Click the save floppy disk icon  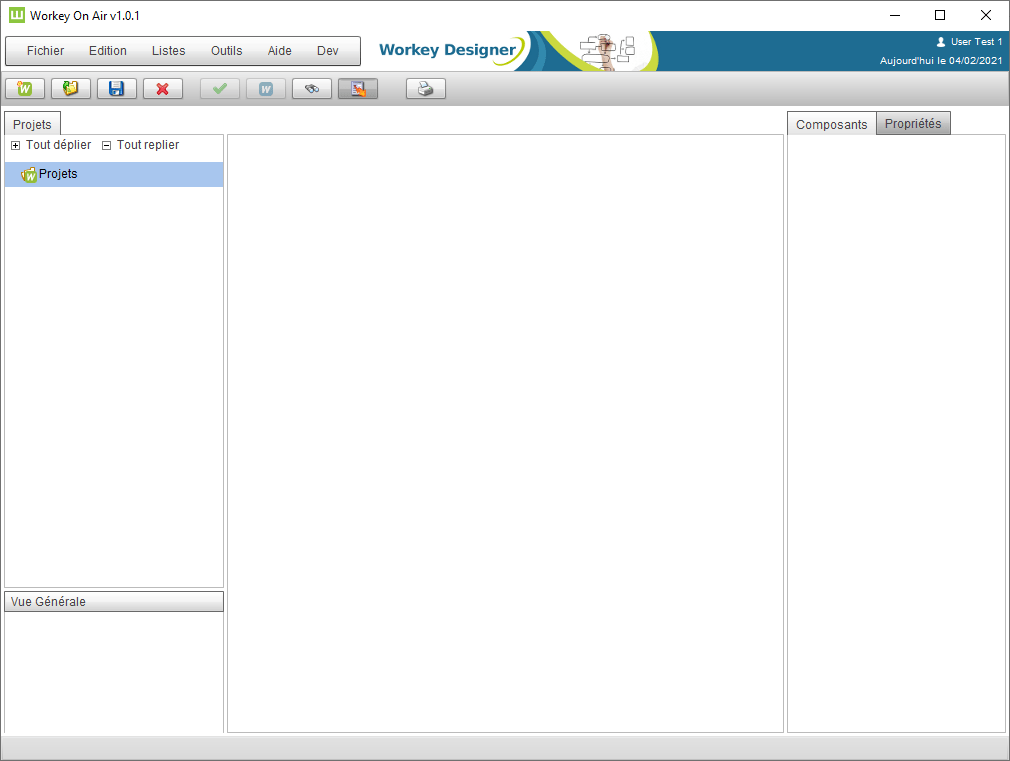point(117,89)
